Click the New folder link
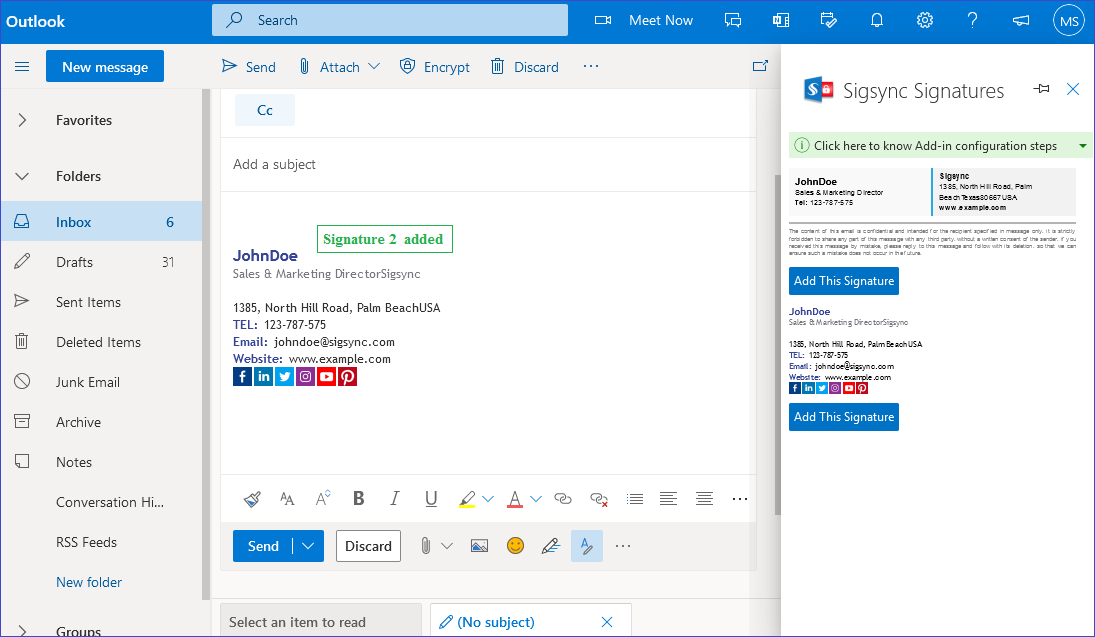1095x637 pixels. [89, 582]
